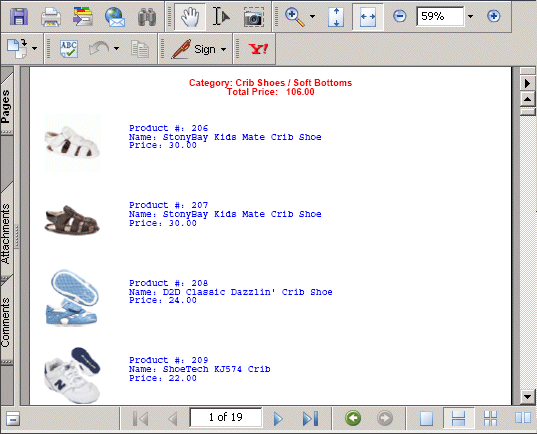Click the binoculars Search icon
This screenshot has width=537, height=434.
147,16
